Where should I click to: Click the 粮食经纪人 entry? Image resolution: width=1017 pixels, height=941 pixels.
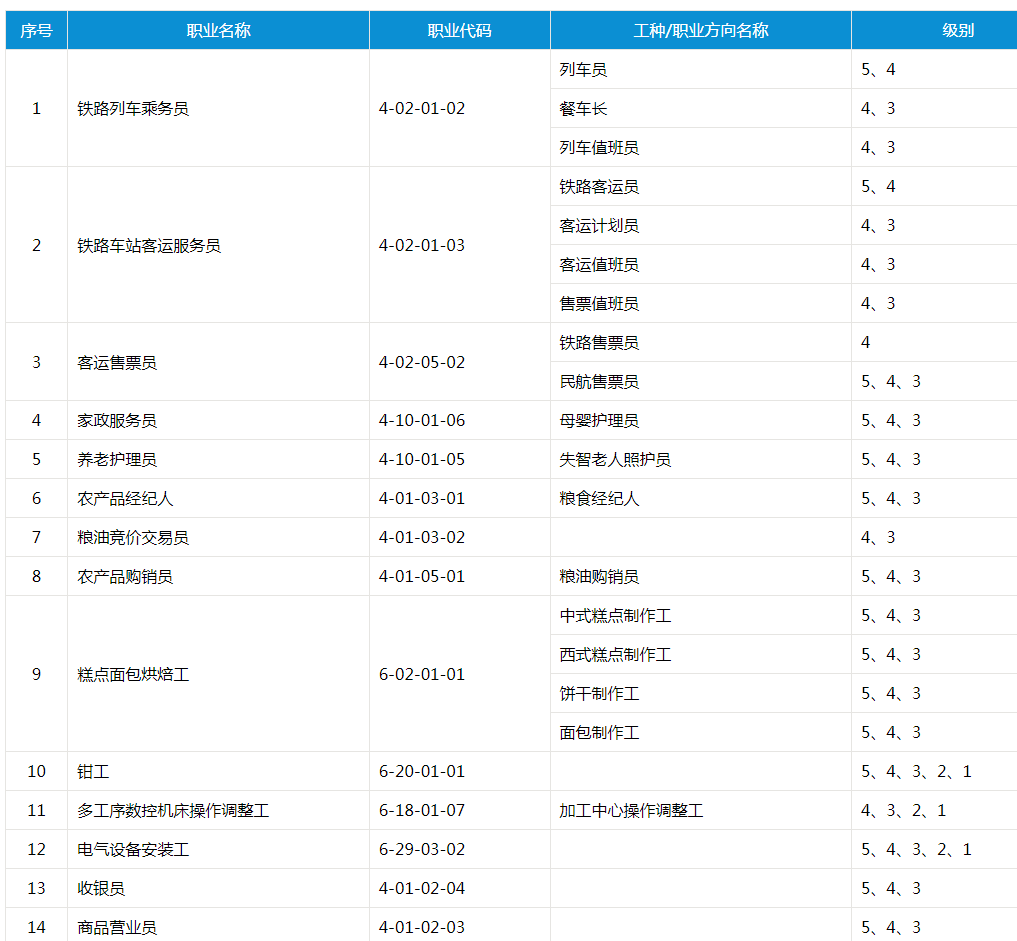point(599,498)
